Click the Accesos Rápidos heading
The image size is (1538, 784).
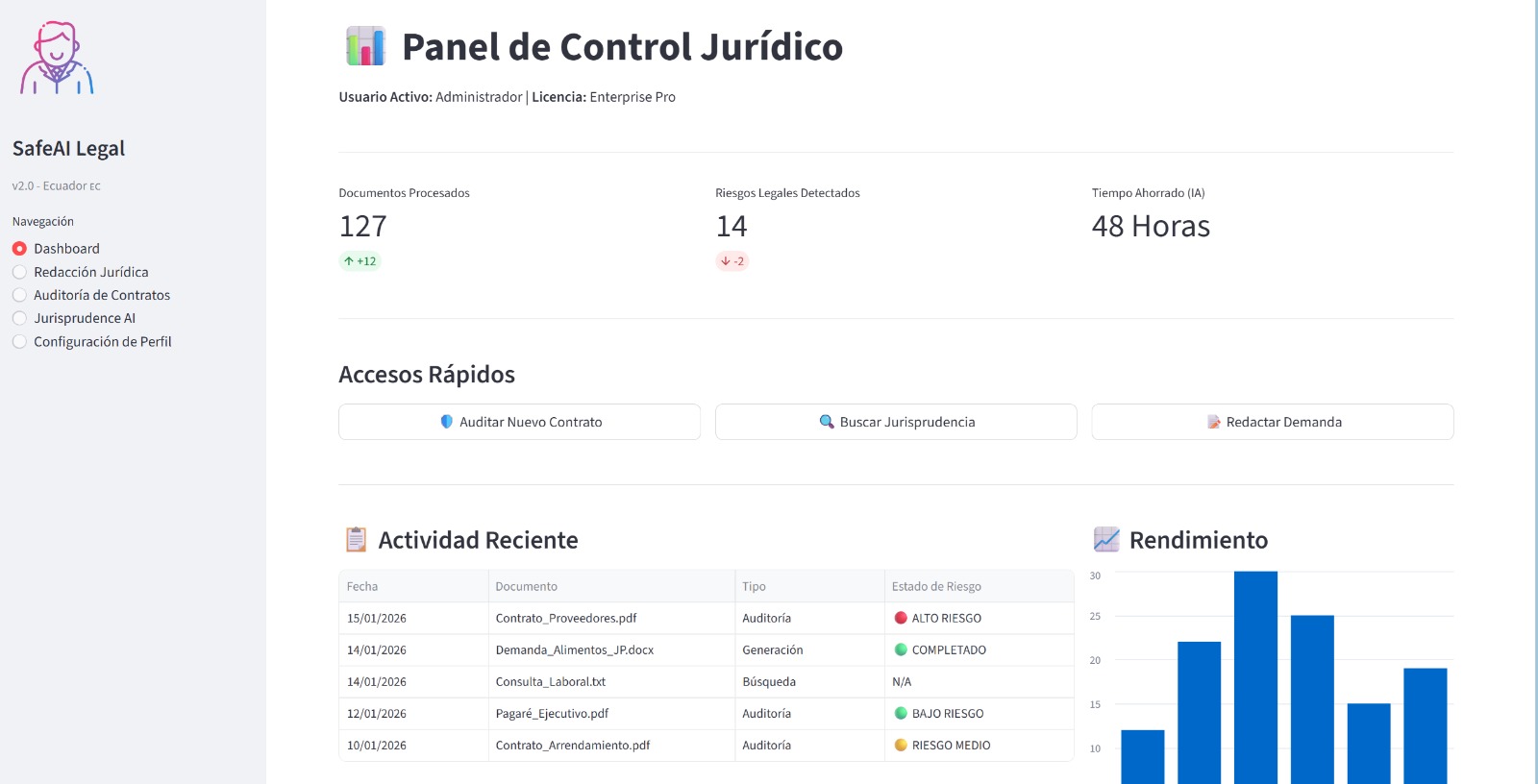click(x=427, y=374)
